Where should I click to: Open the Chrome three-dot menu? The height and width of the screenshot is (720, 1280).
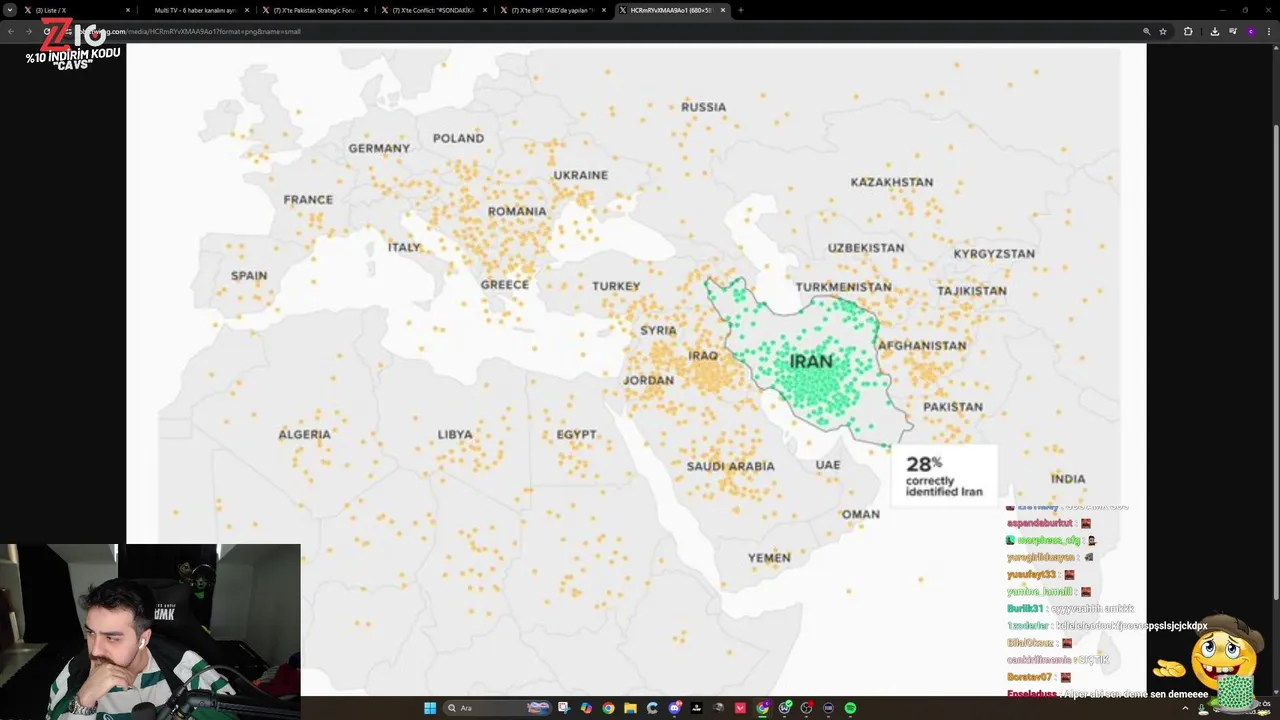[x=1269, y=31]
